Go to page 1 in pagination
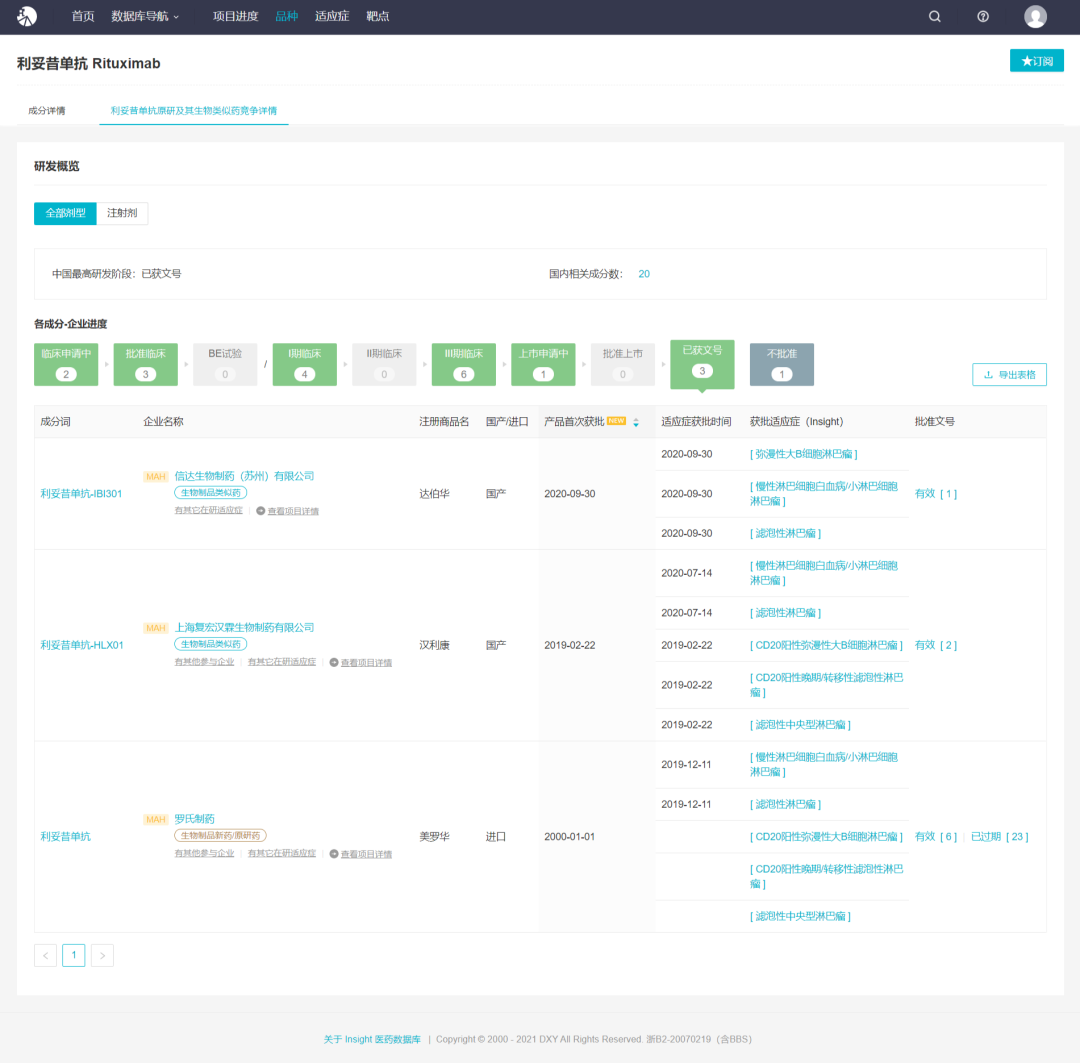 tap(74, 956)
